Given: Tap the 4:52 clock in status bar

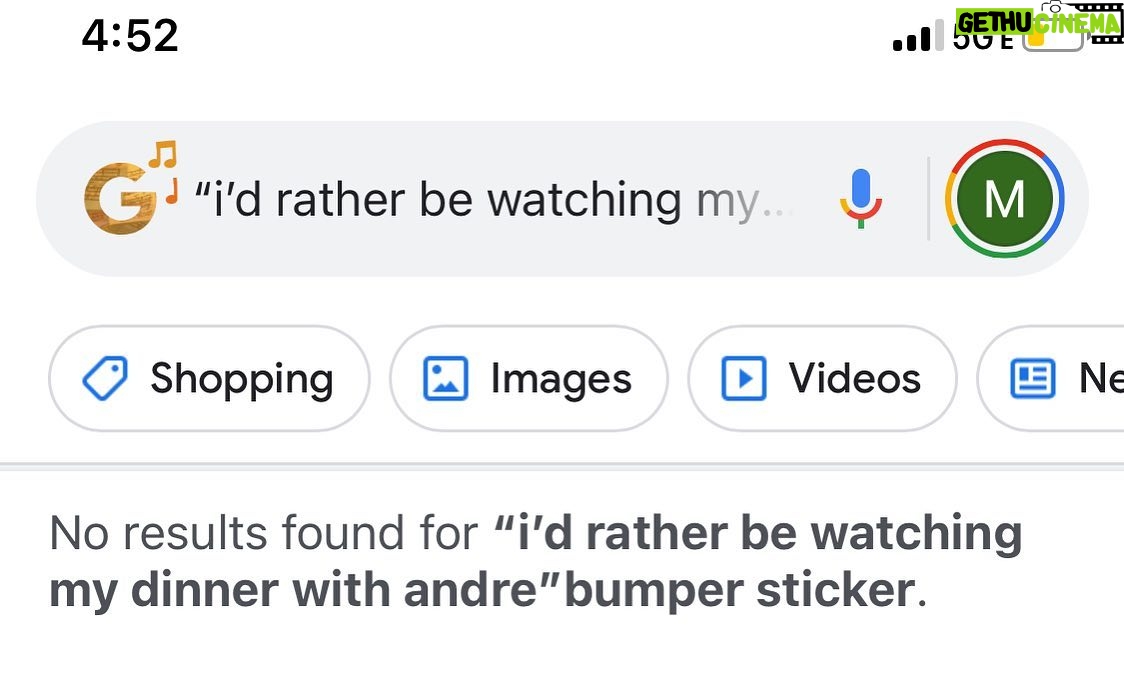Looking at the screenshot, I should click(x=130, y=35).
